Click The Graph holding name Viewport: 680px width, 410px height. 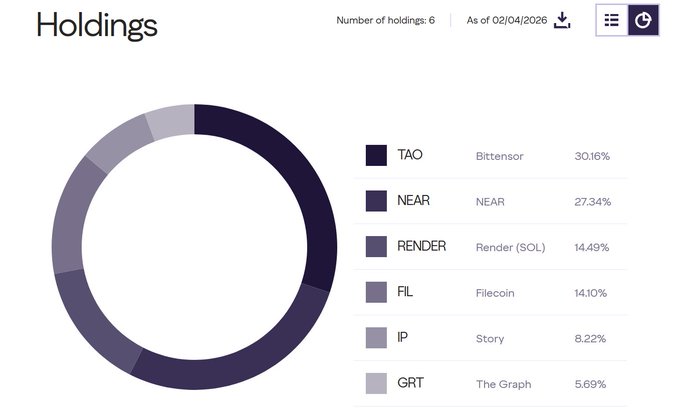tap(503, 384)
